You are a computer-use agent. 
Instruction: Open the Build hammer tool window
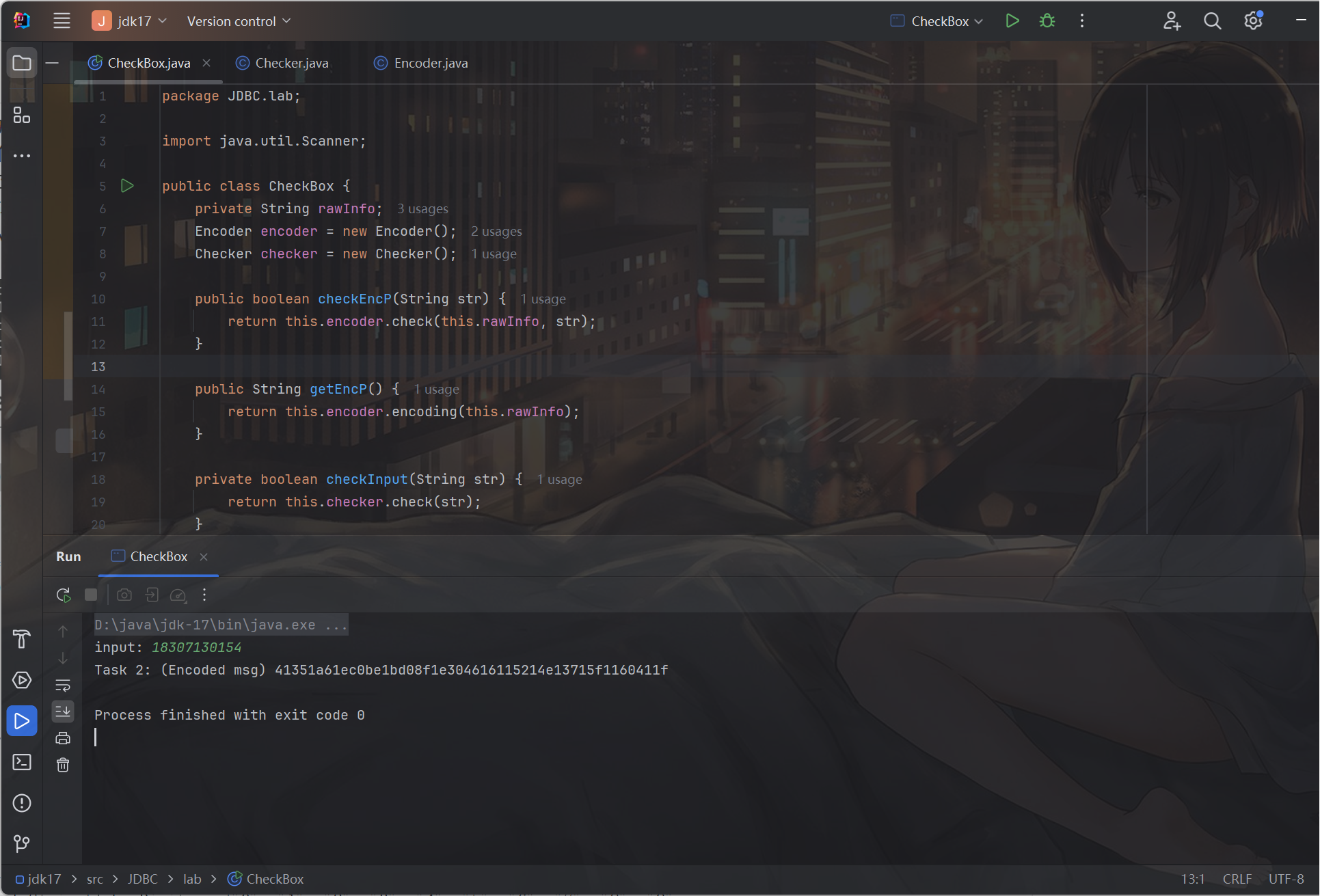coord(22,639)
